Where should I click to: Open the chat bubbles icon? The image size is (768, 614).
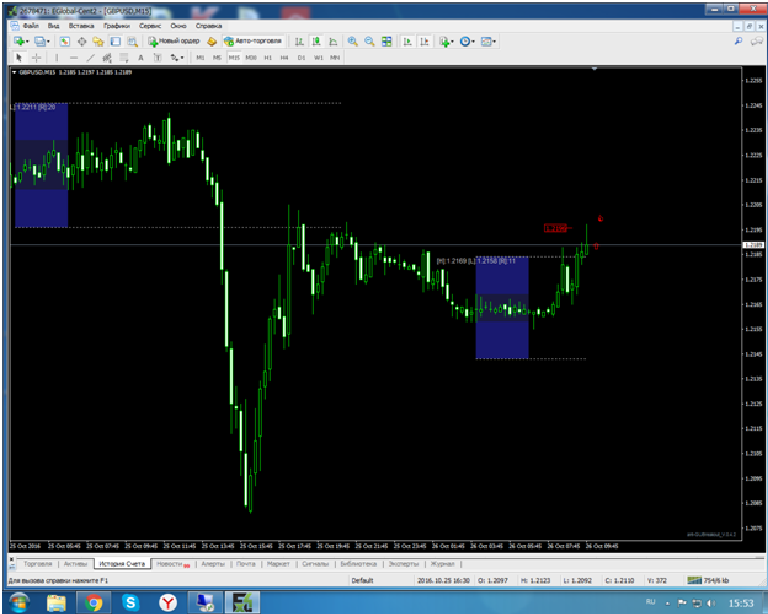coord(757,41)
